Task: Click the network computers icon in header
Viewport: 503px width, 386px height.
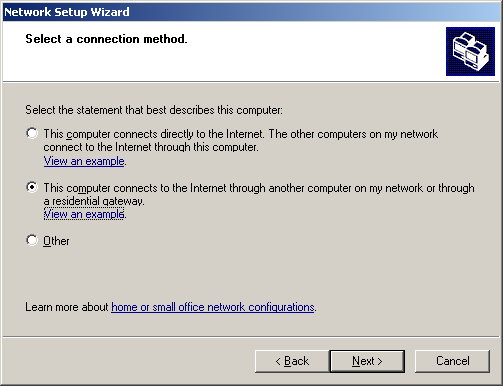Action: click(470, 51)
